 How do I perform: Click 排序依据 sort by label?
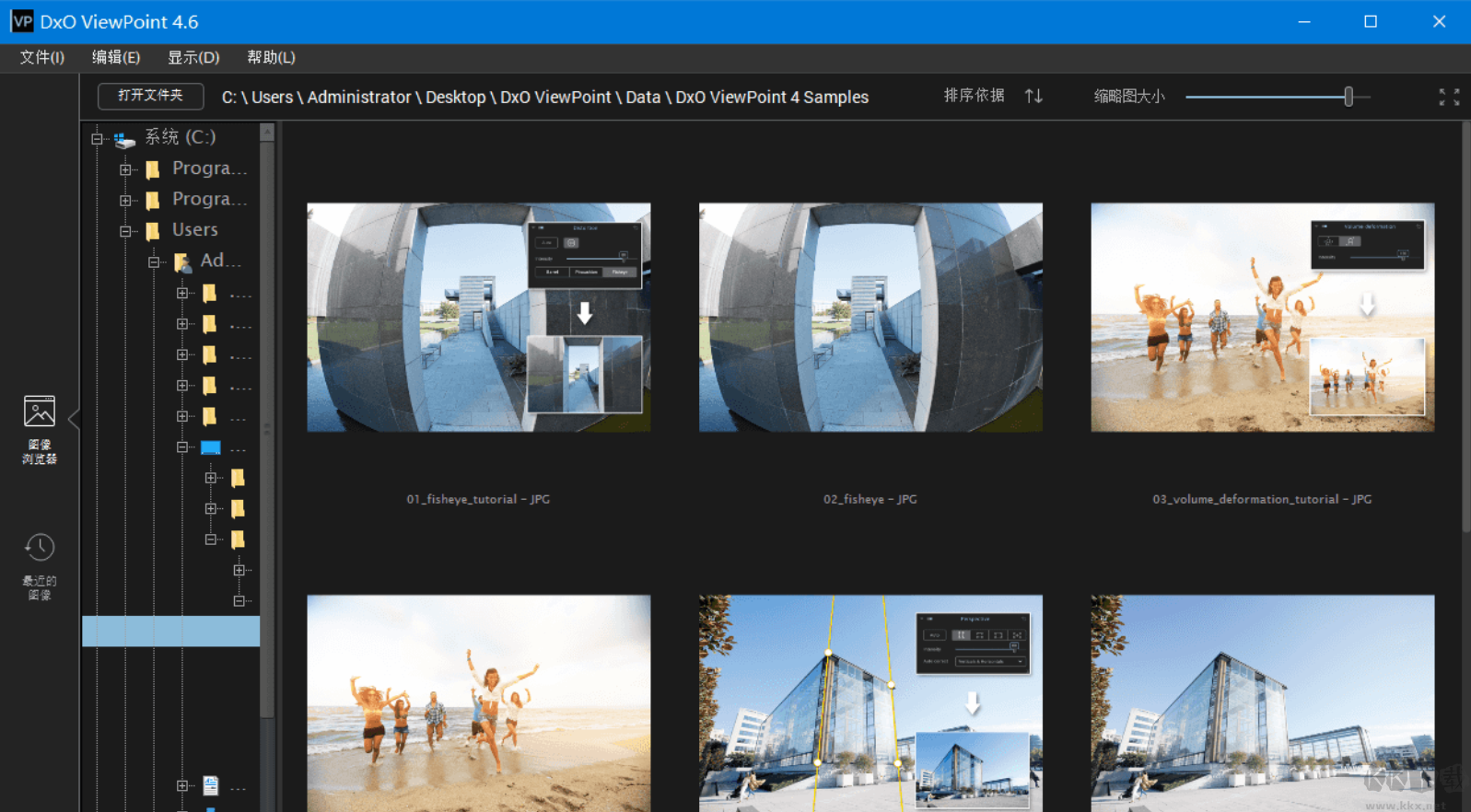(x=974, y=96)
